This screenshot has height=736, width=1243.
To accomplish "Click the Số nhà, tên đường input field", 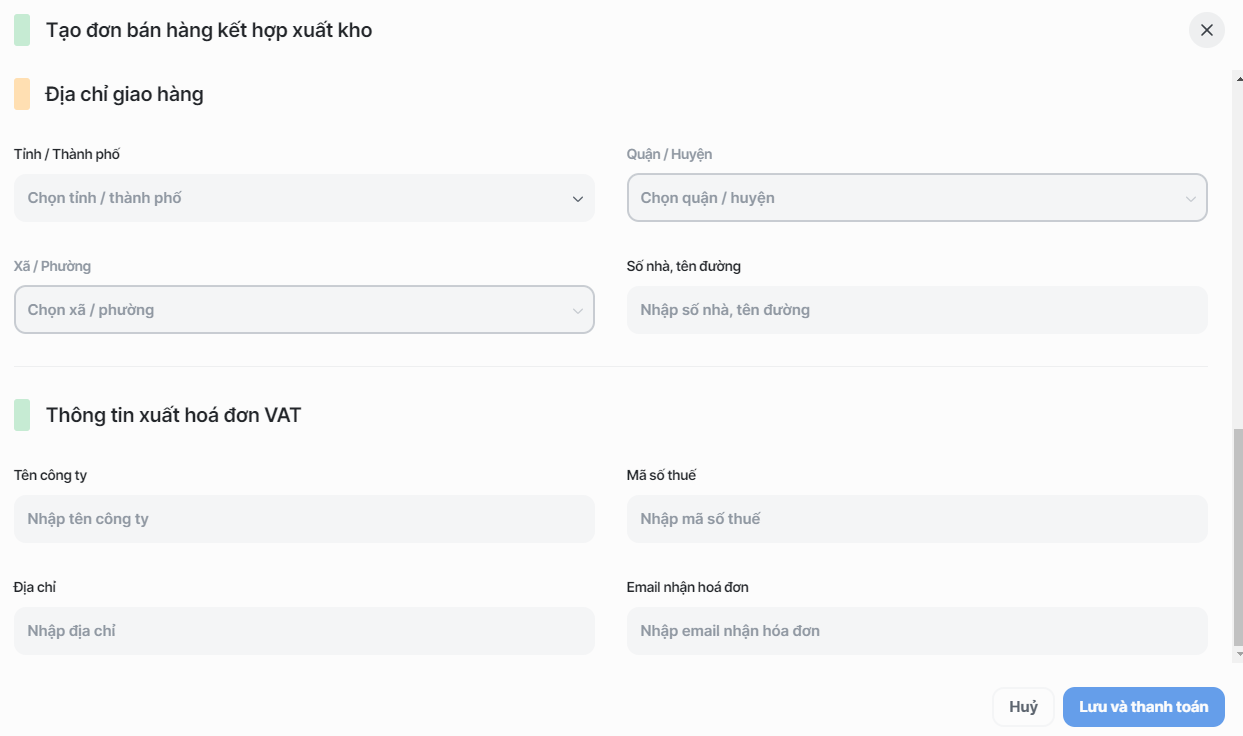I will (x=916, y=310).
